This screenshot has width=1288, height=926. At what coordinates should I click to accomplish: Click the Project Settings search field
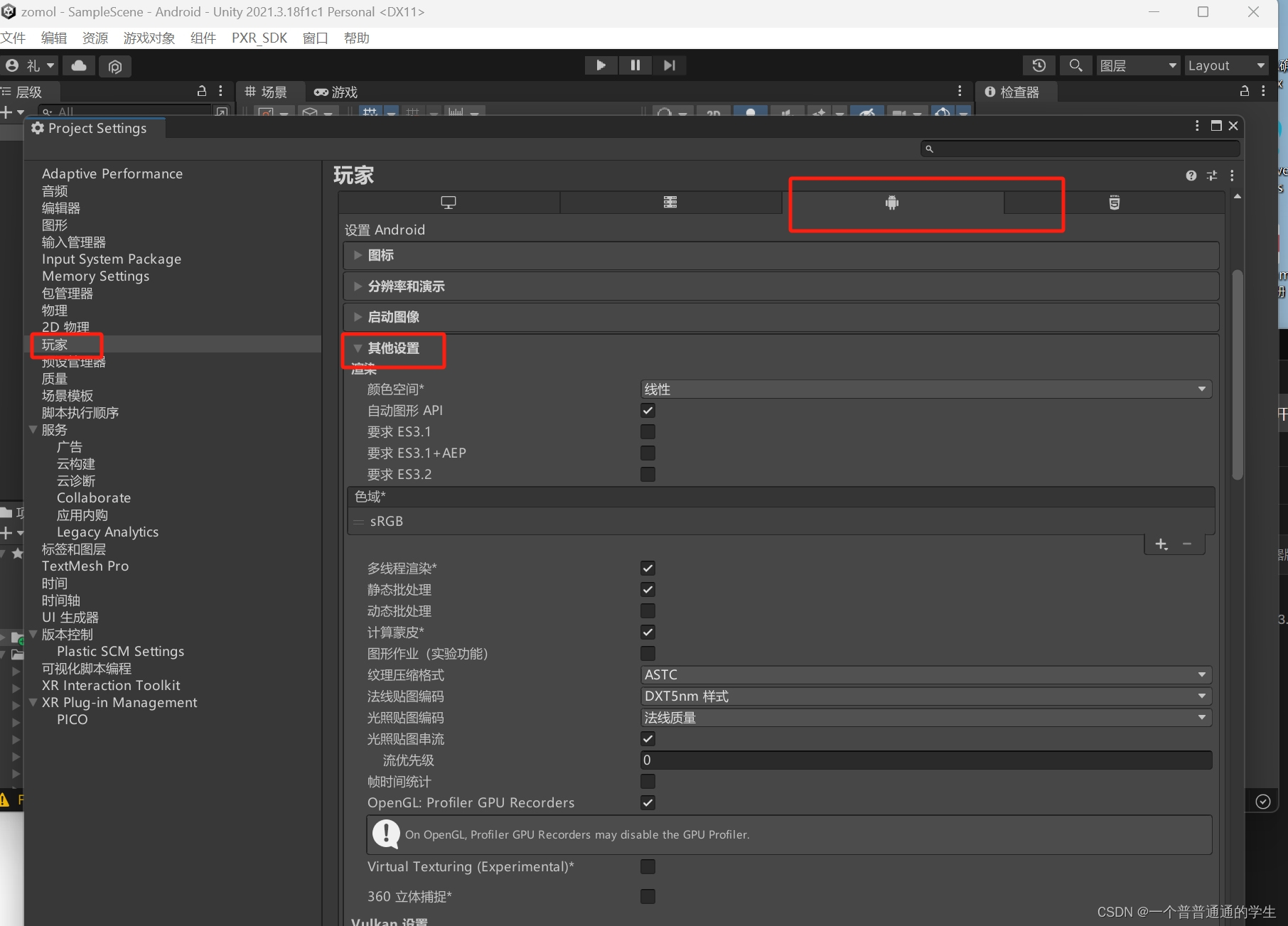[1080, 149]
